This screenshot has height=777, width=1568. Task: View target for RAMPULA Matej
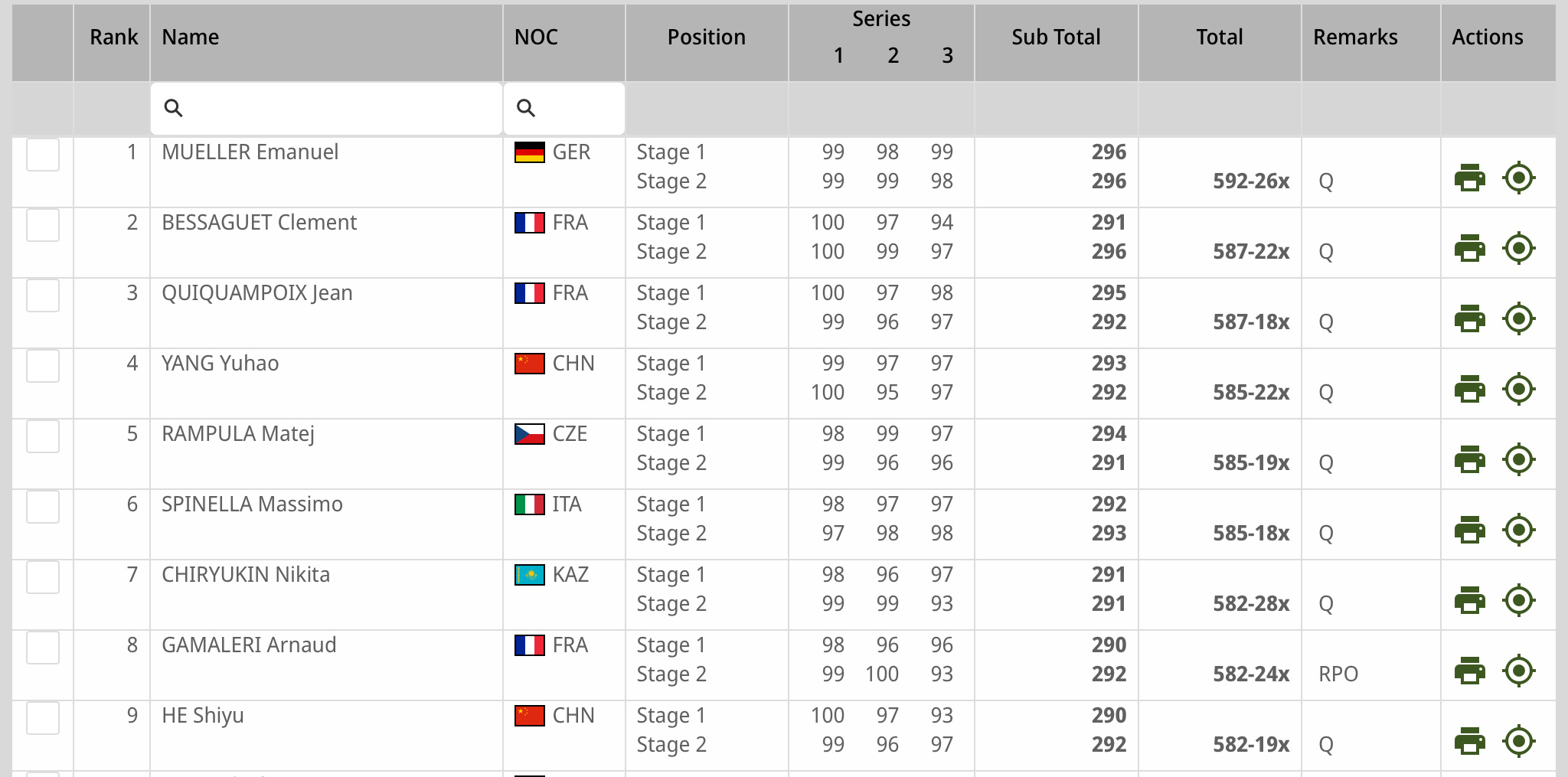(x=1519, y=459)
